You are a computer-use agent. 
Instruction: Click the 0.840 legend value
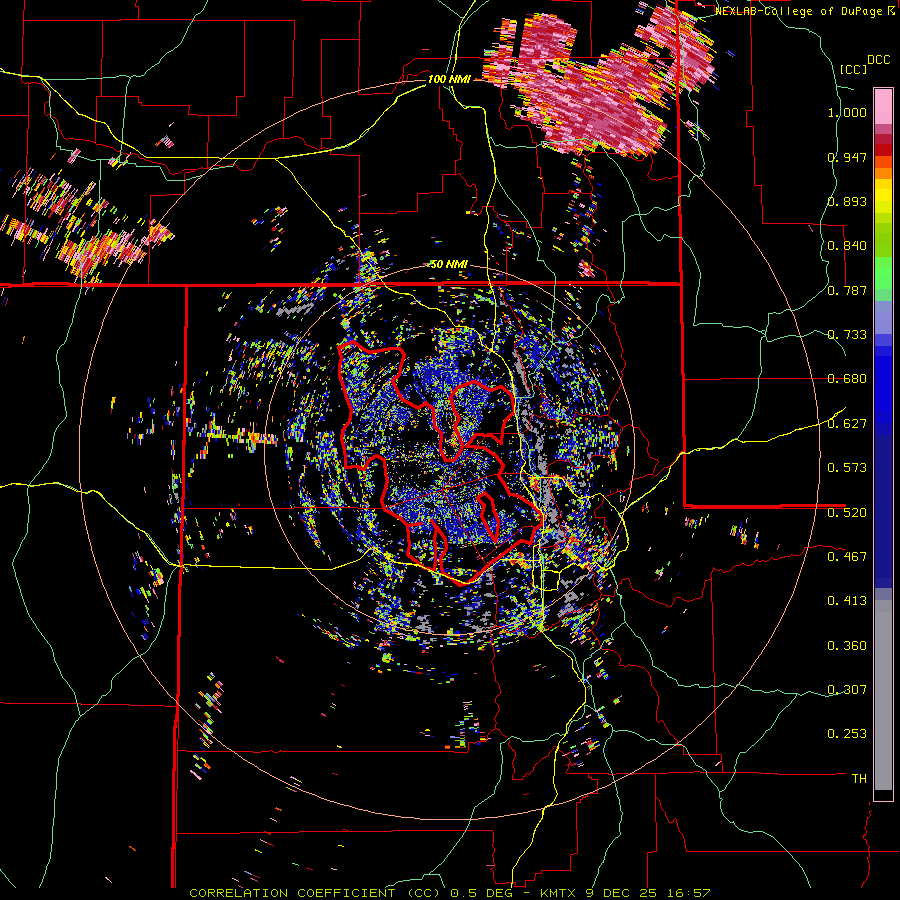click(847, 246)
